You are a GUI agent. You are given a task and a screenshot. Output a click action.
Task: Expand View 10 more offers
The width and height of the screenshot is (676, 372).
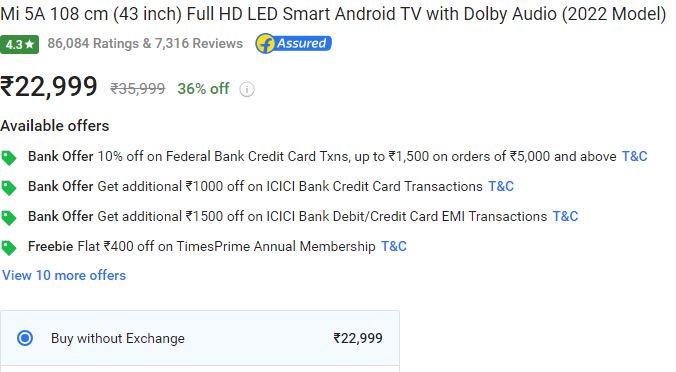[x=64, y=275]
